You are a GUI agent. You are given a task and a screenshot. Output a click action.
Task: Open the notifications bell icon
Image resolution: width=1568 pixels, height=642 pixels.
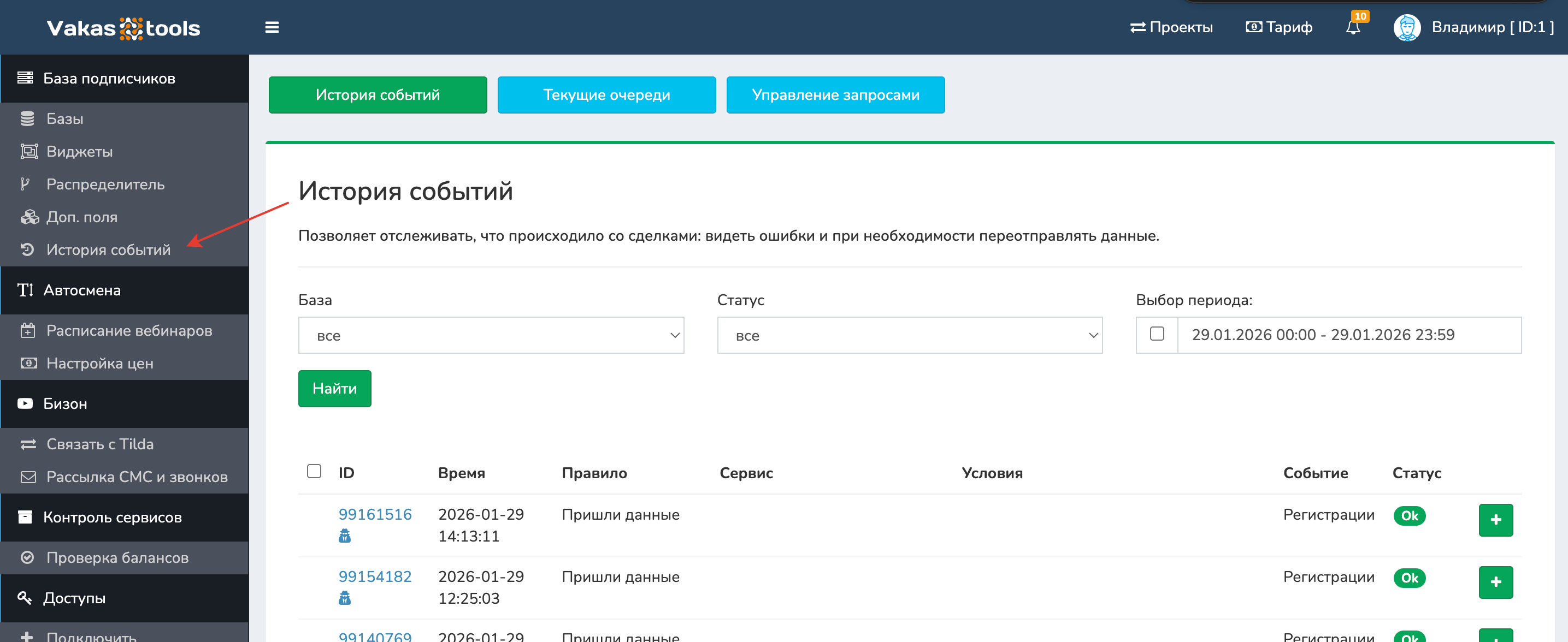1353,27
